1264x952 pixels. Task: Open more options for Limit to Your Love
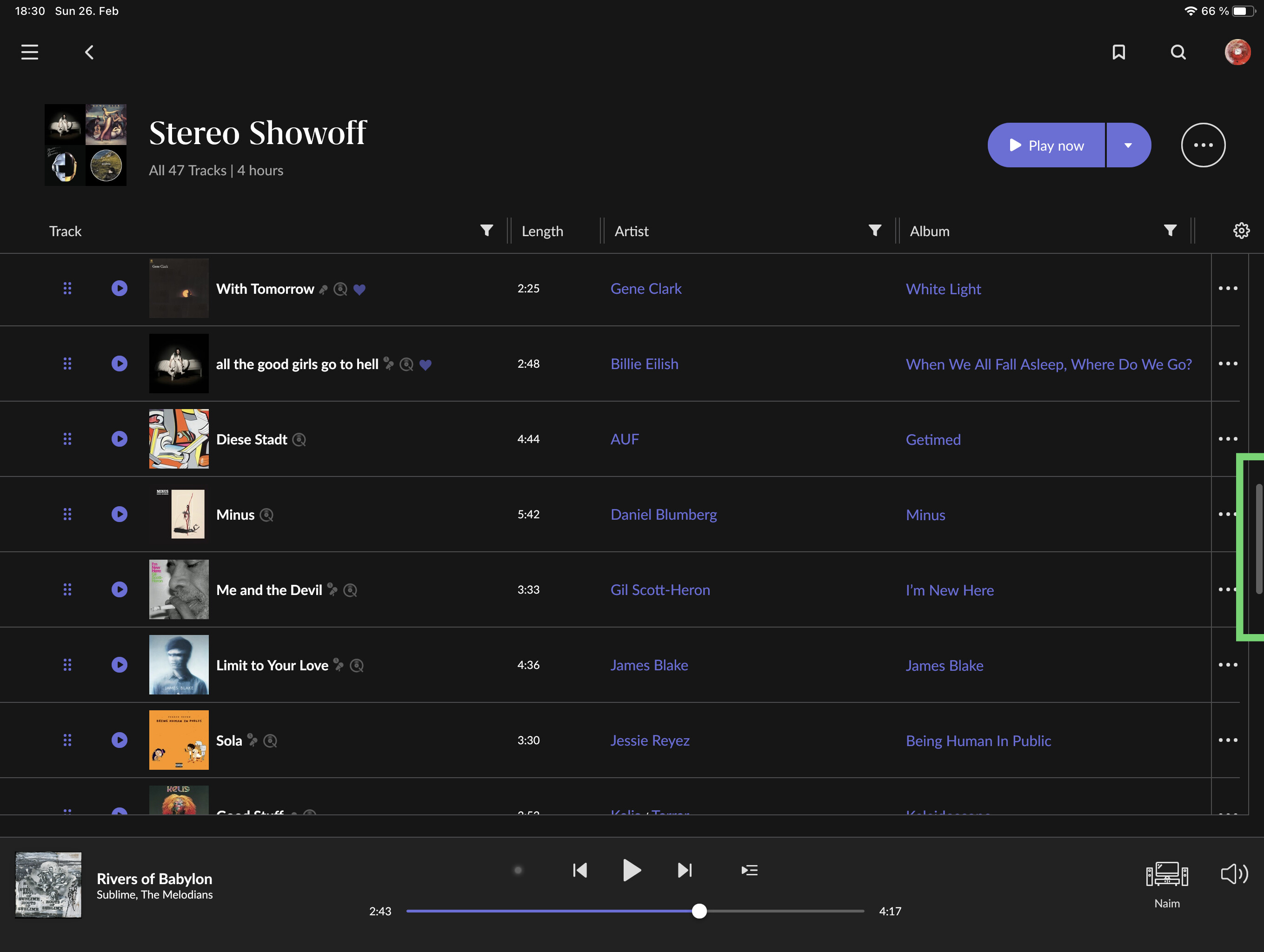pyautogui.click(x=1227, y=665)
